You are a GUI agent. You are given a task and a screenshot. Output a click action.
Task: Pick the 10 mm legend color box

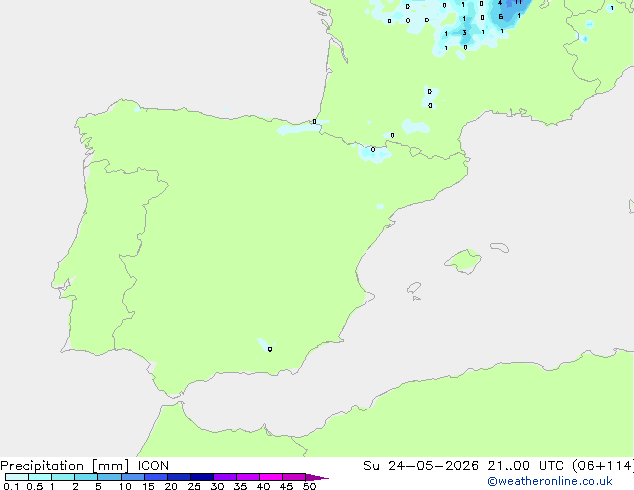[133, 477]
